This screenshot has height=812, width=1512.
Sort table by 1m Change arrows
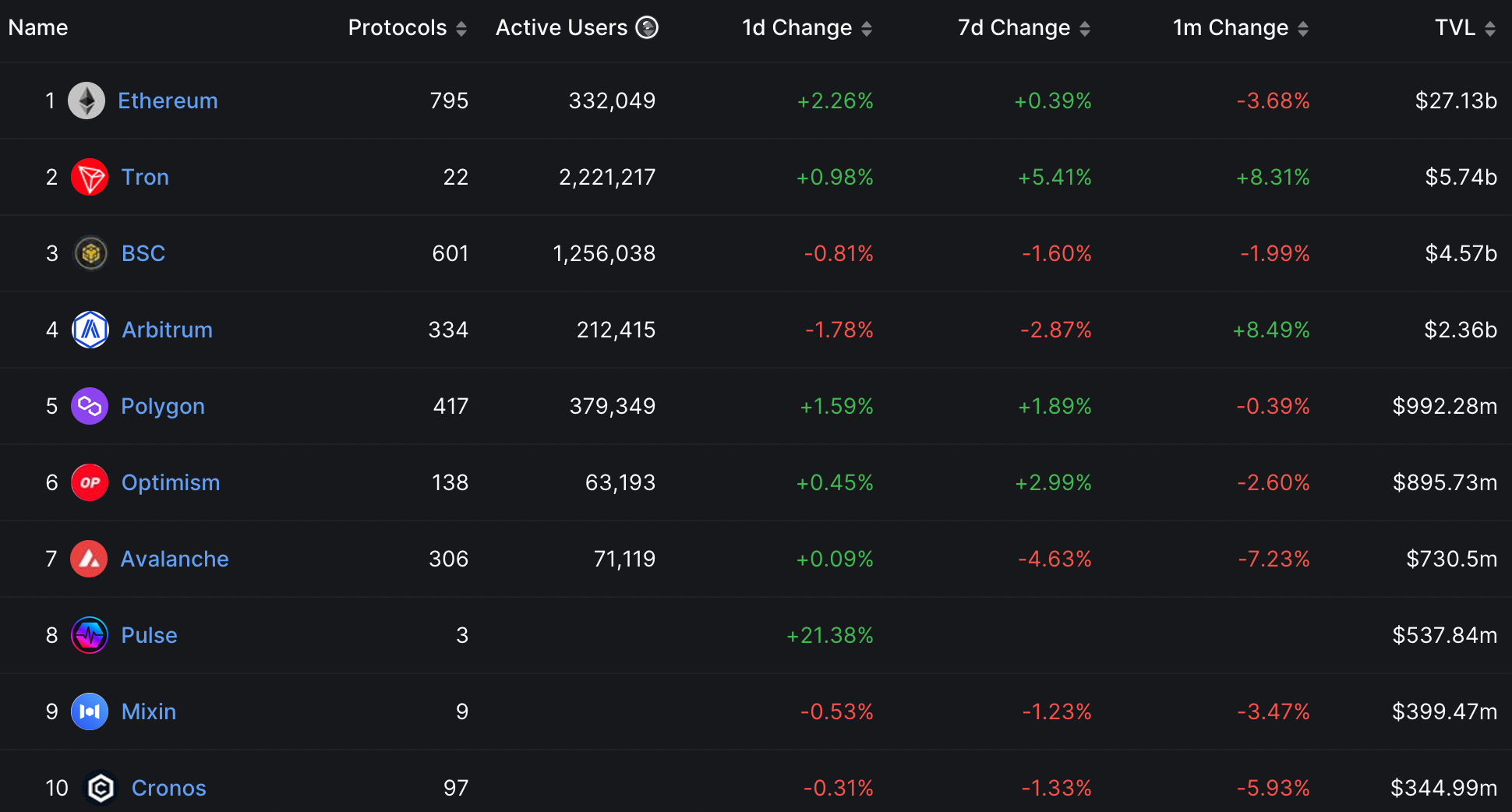click(1303, 29)
